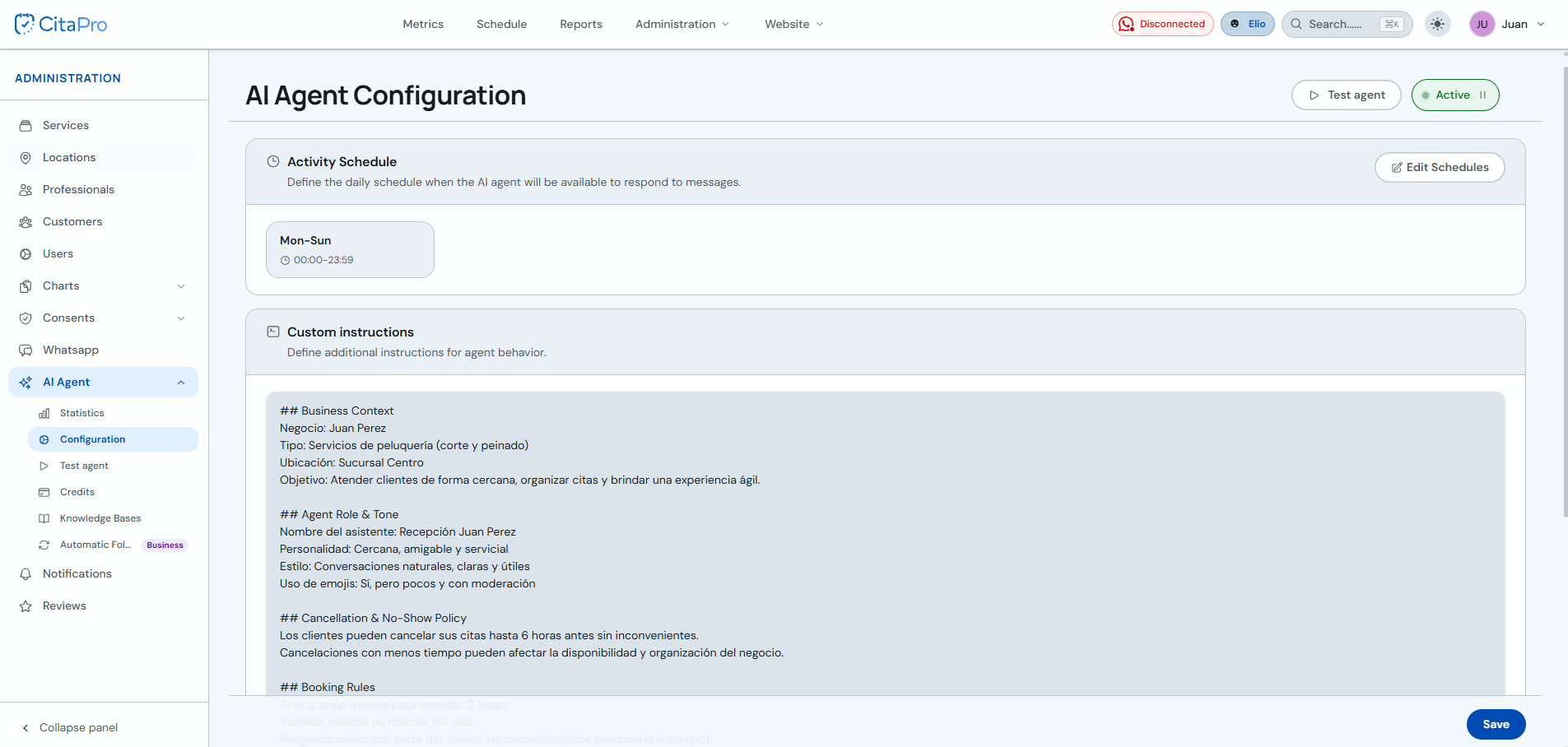Open the Test agent sidebar sub-item
The height and width of the screenshot is (747, 1568).
pyautogui.click(x=113, y=466)
